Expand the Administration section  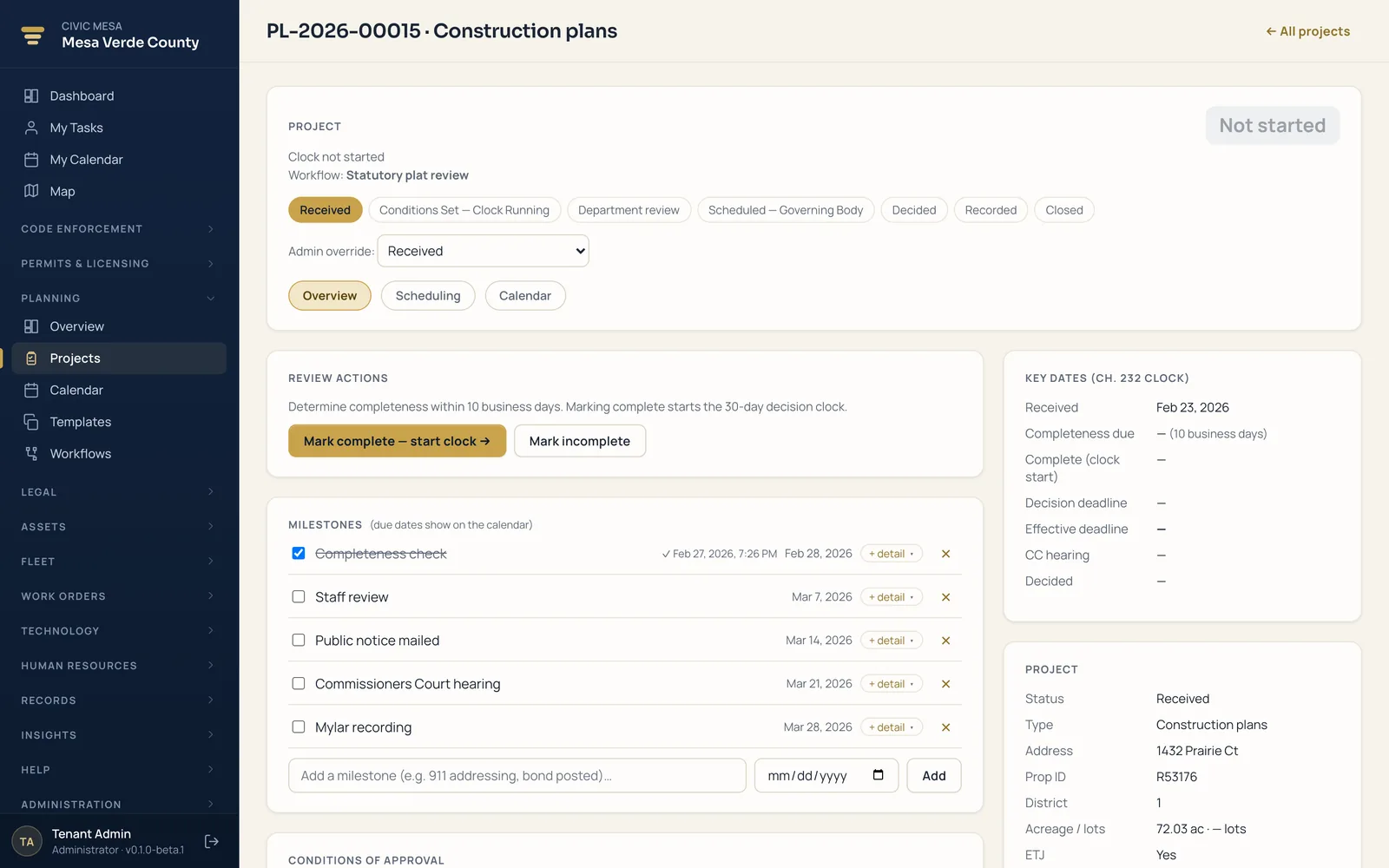119,805
